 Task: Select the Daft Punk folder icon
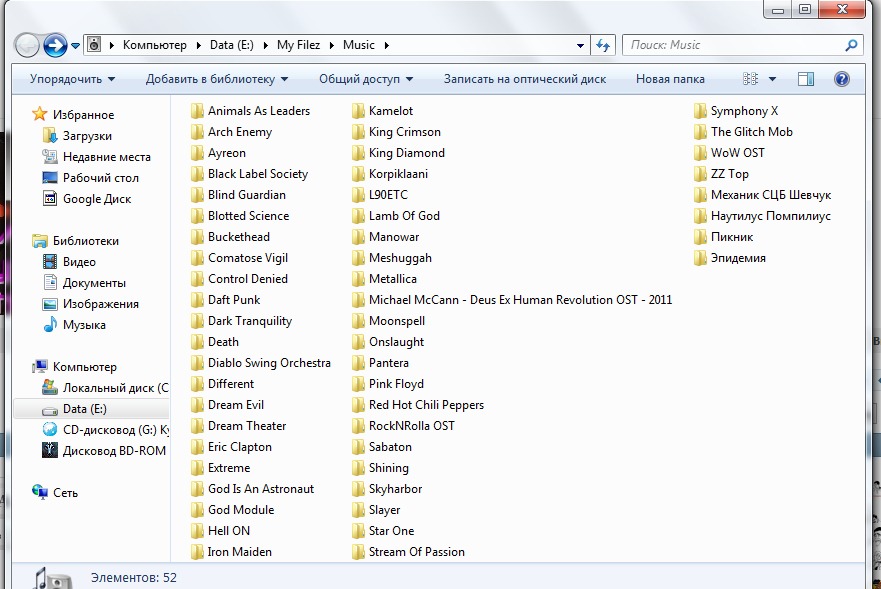point(197,300)
